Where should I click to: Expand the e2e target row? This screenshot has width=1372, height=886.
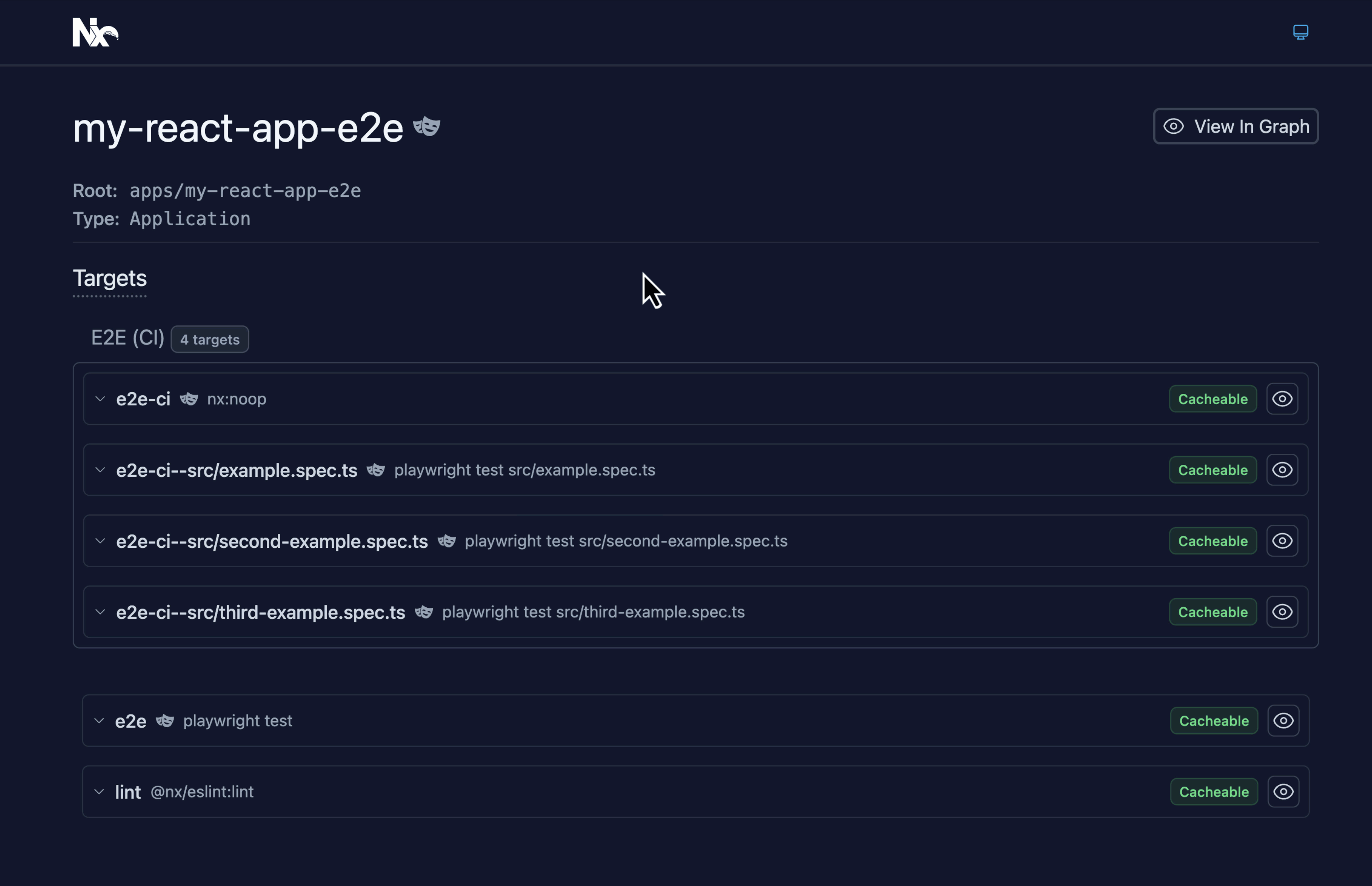click(100, 720)
